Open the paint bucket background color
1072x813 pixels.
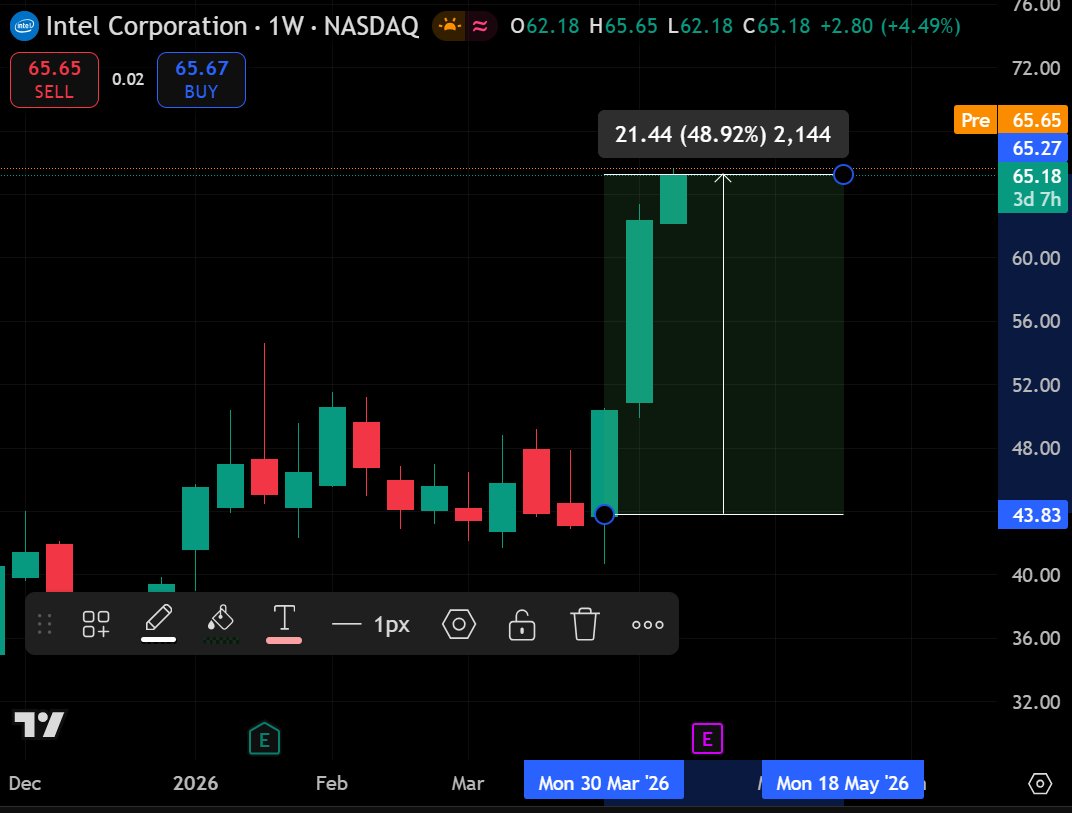tap(221, 622)
